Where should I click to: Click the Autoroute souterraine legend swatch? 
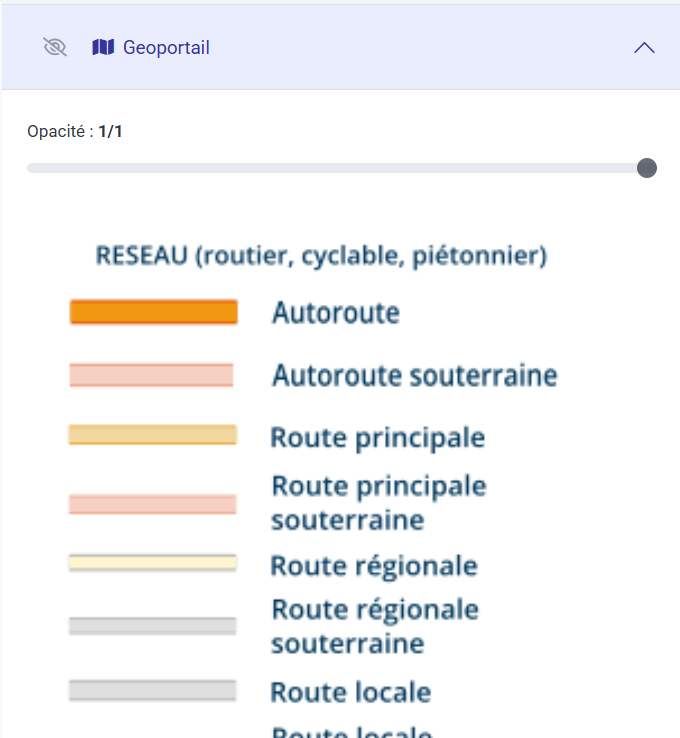[x=151, y=375]
